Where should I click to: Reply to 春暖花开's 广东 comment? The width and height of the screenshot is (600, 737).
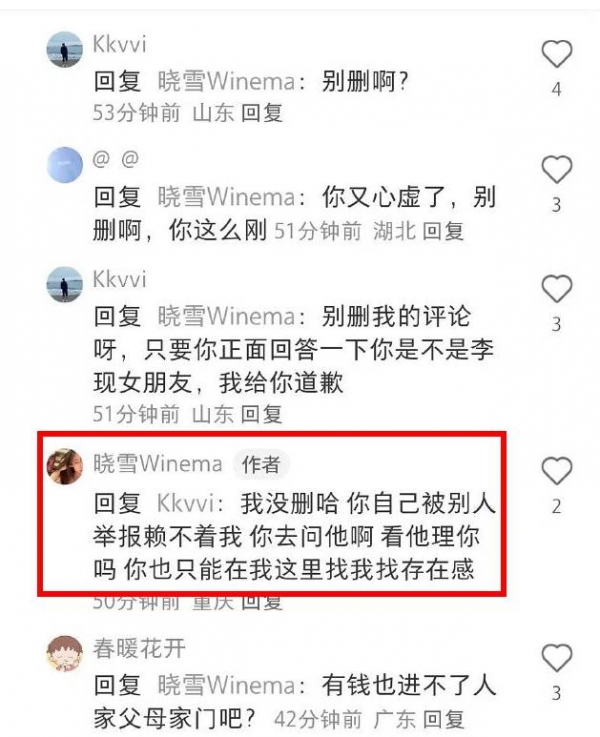pos(443,720)
